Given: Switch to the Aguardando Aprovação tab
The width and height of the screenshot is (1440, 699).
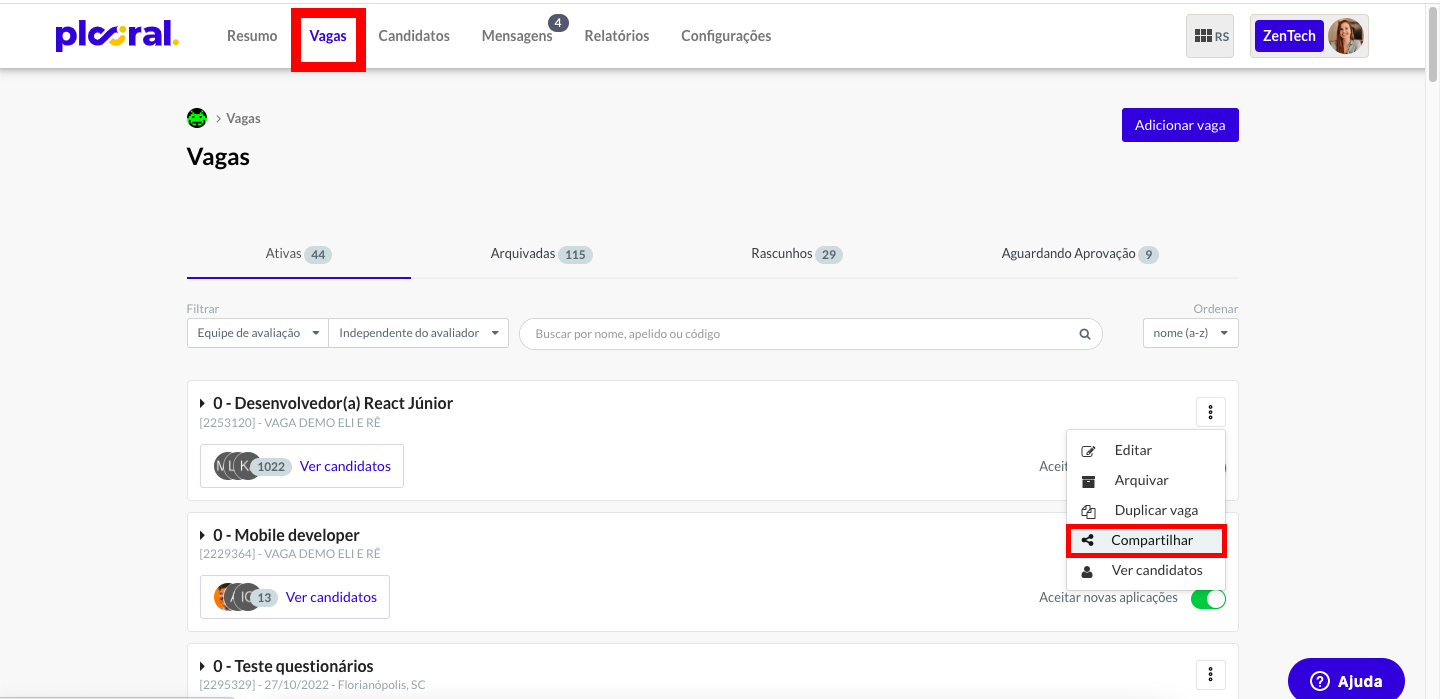Looking at the screenshot, I should pos(1080,254).
